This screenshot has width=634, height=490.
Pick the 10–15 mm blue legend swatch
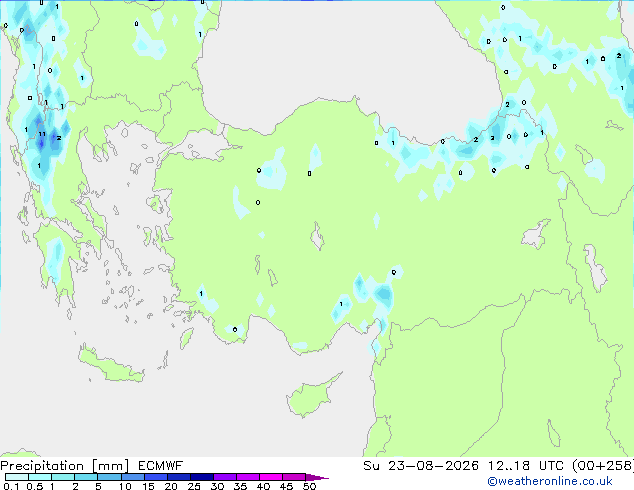click(x=132, y=477)
